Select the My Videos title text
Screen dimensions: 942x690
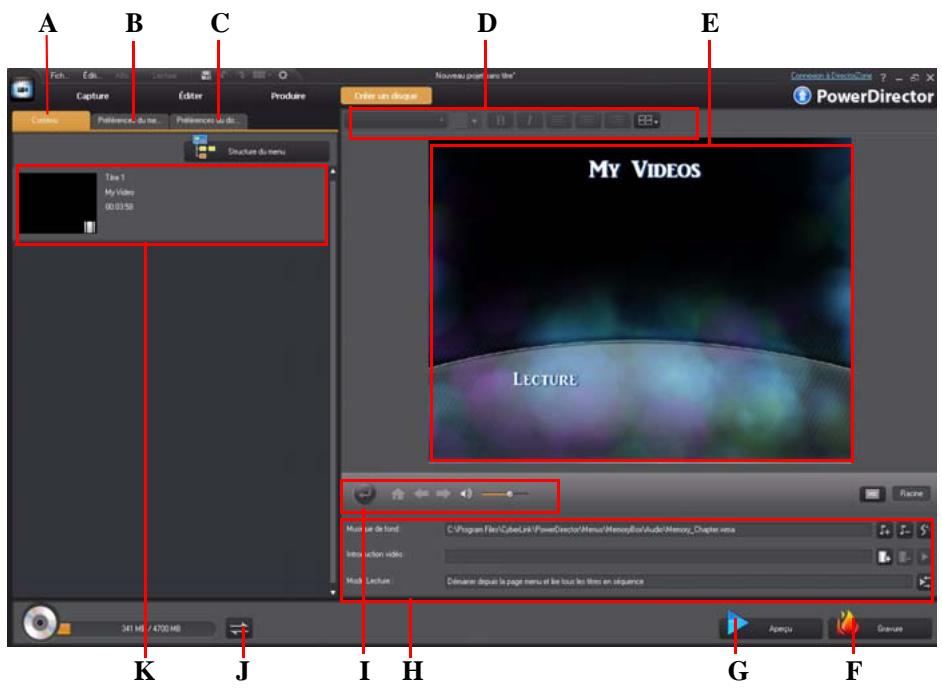pyautogui.click(x=645, y=169)
